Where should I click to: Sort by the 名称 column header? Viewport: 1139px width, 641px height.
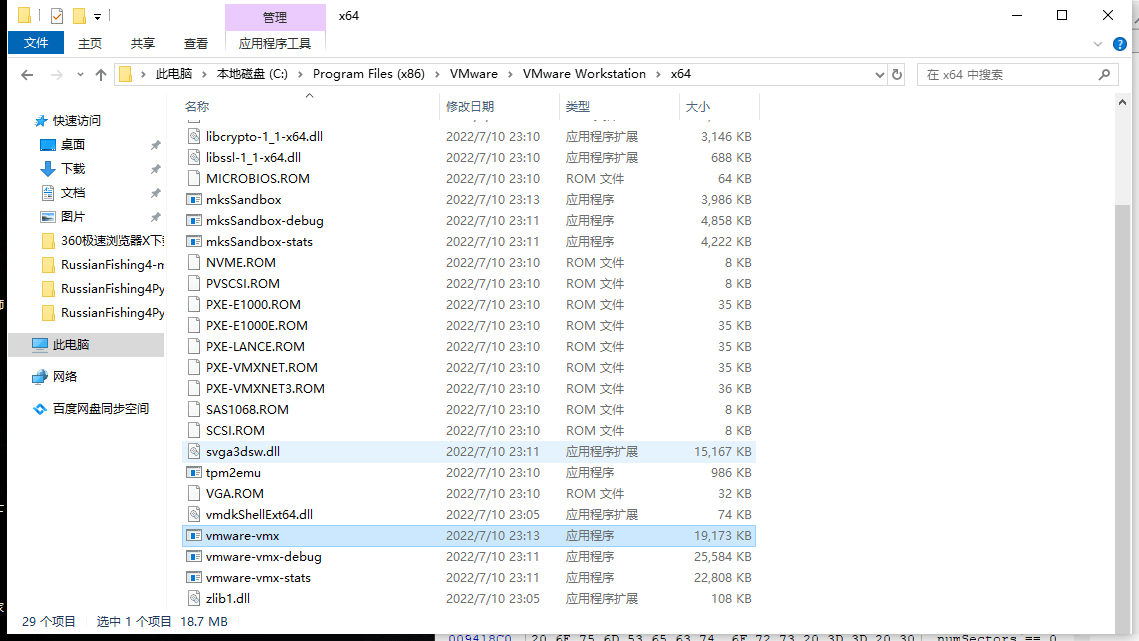click(197, 107)
